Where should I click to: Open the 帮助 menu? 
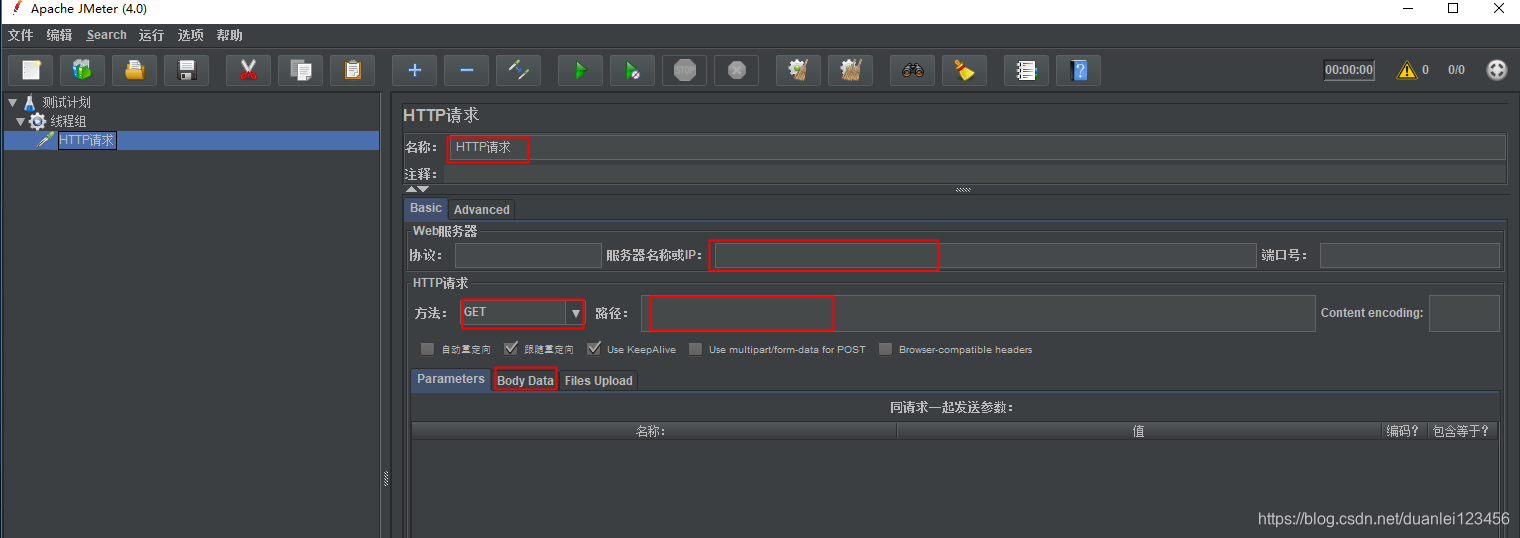tap(230, 35)
